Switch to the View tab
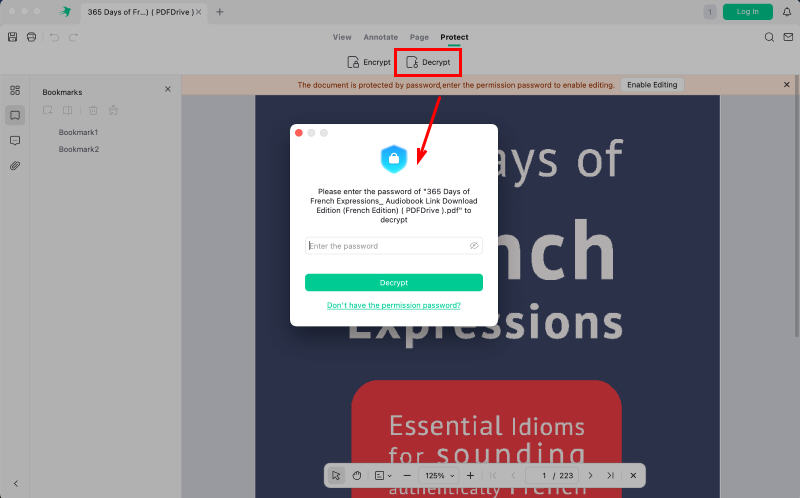 click(342, 37)
